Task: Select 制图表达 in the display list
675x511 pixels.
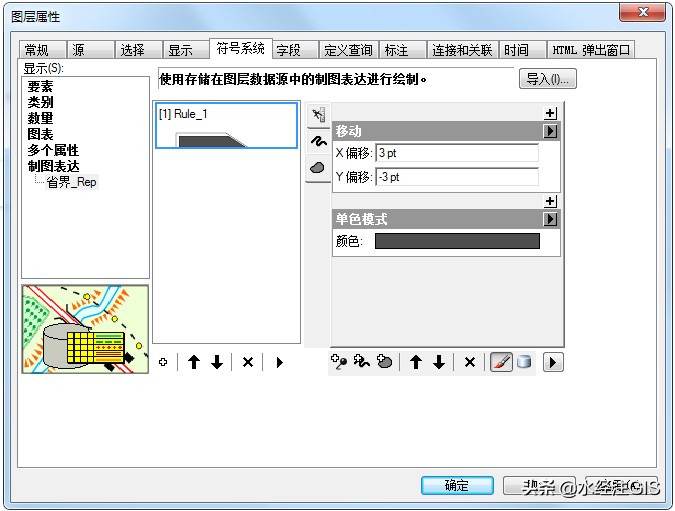Action: (53, 166)
